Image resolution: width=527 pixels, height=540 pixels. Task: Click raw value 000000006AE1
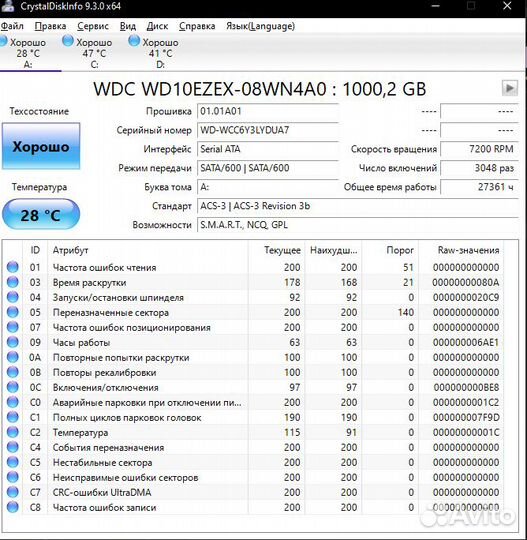pos(466,342)
